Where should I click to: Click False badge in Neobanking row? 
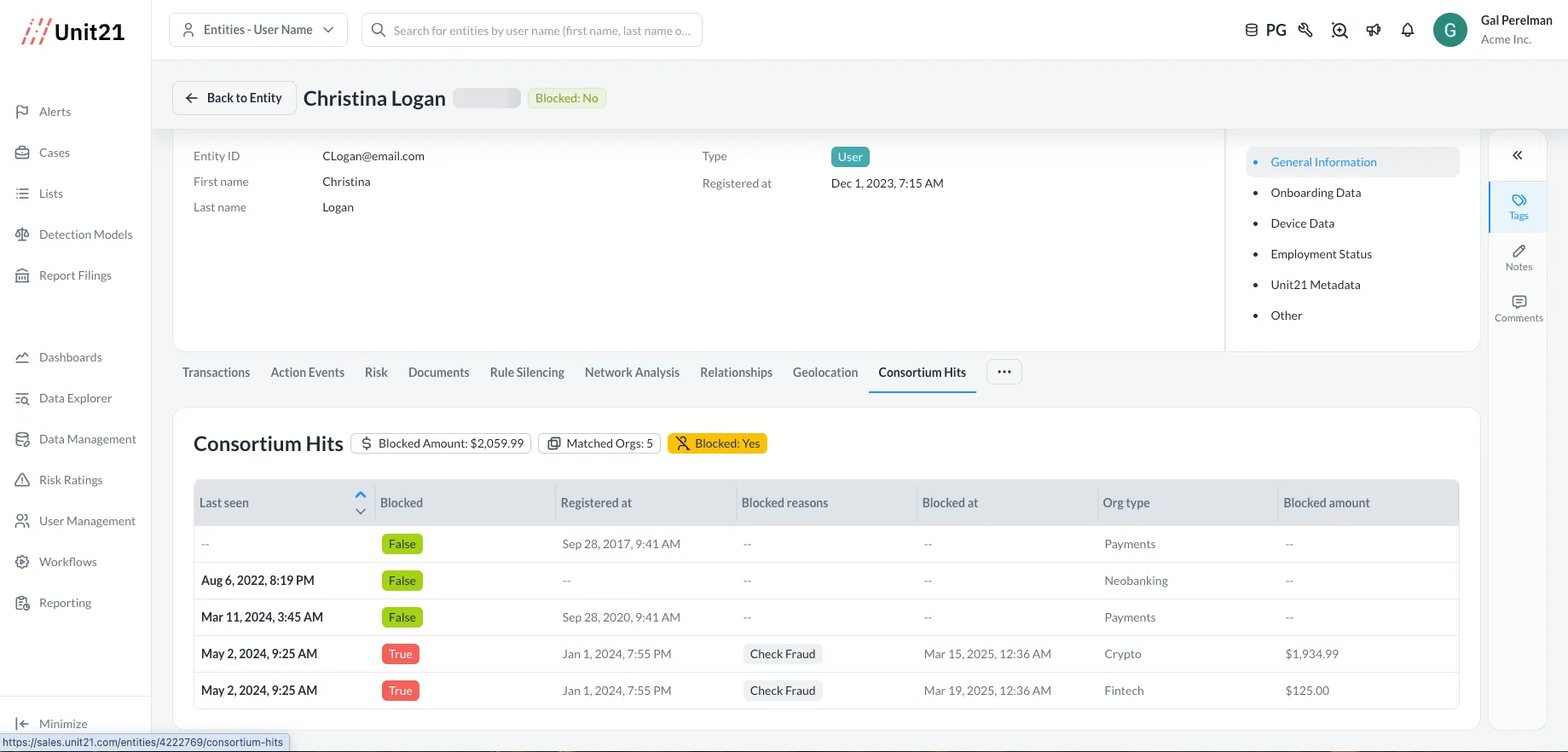tap(402, 581)
